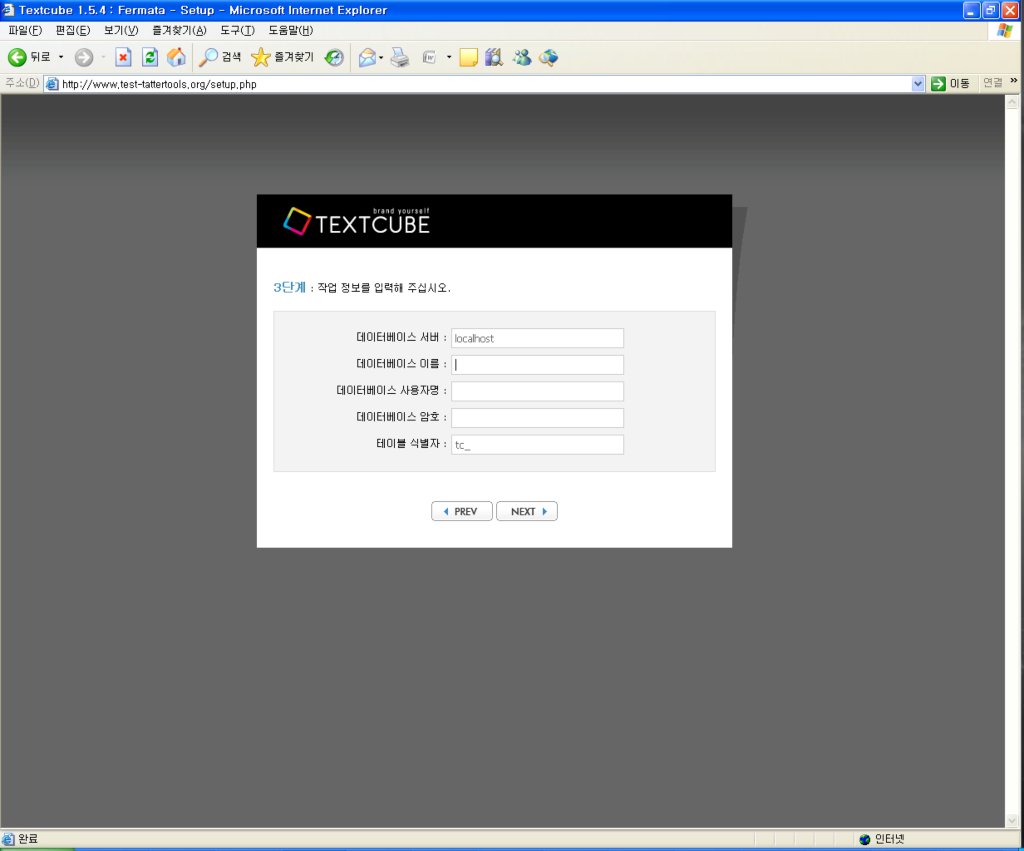Click the green 이동 Go button
The image size is (1024, 851).
(950, 84)
